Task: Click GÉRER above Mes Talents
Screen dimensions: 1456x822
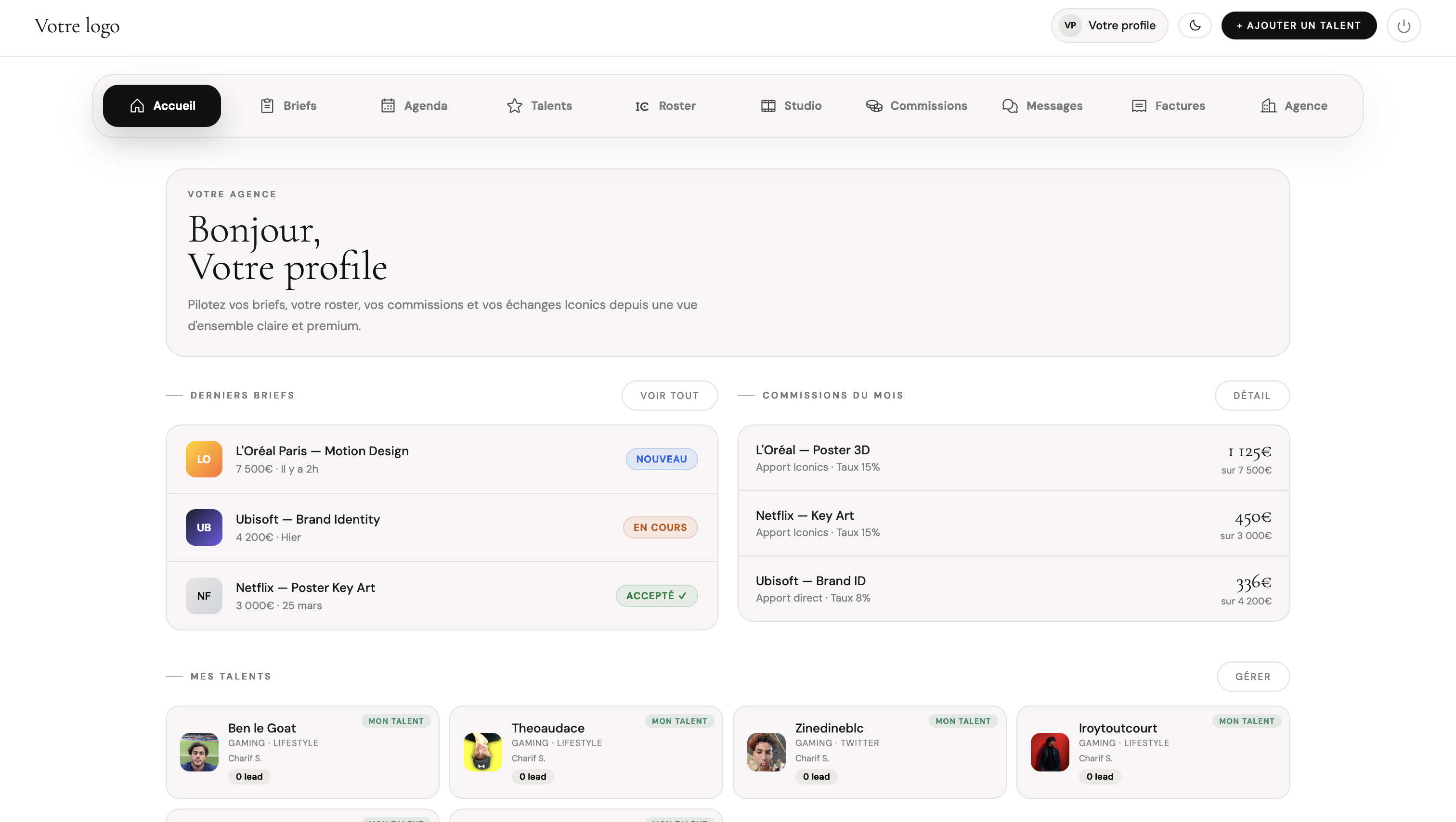Action: tap(1252, 676)
